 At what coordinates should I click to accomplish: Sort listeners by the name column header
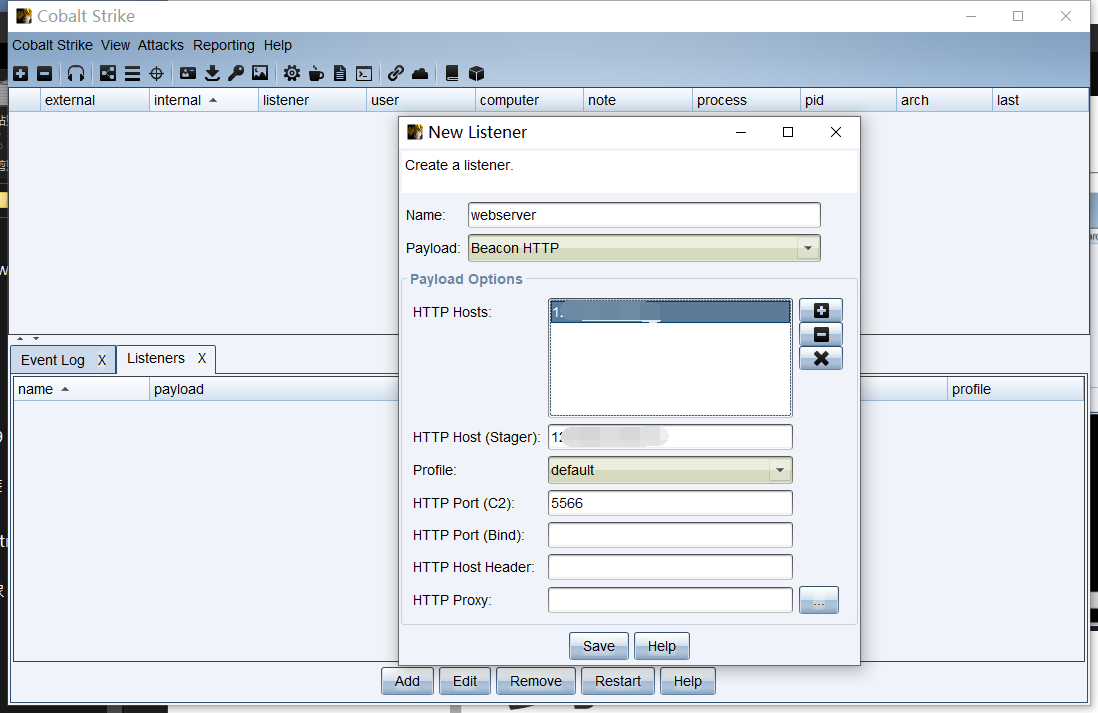pos(81,389)
